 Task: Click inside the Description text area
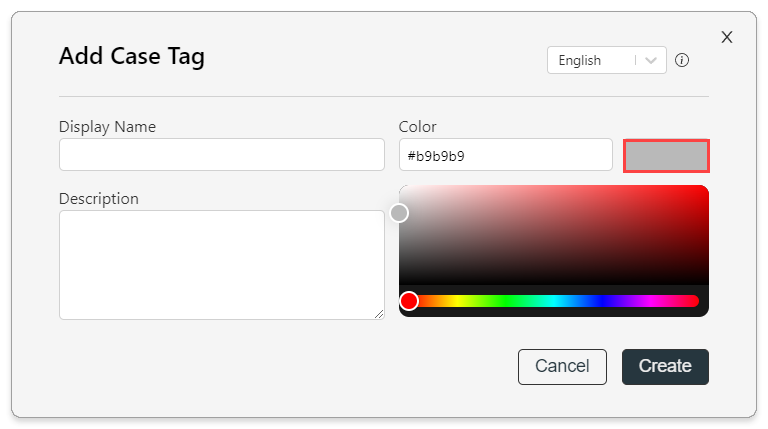(222, 265)
